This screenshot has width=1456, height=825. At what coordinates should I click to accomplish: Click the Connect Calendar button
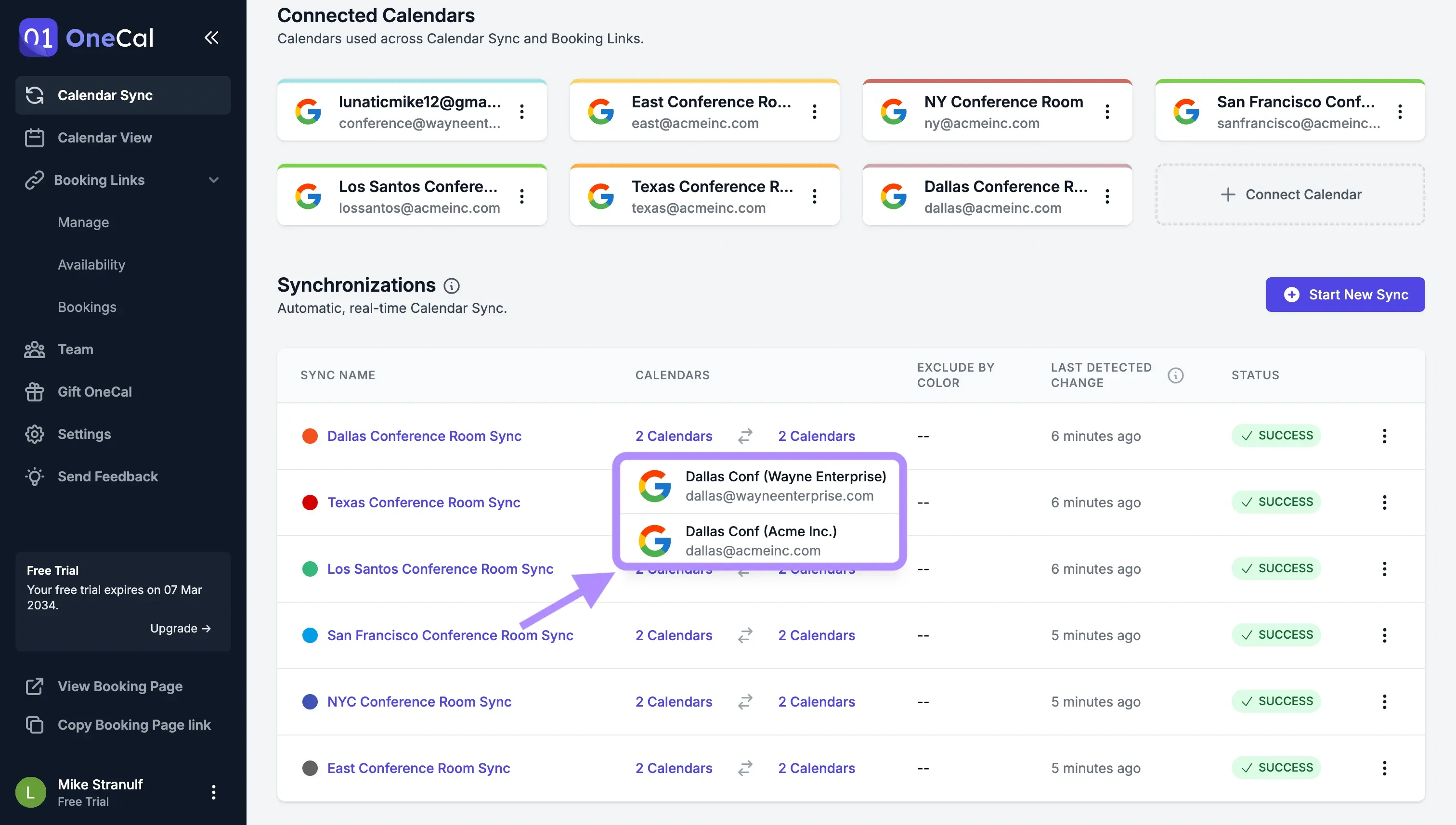click(1290, 194)
